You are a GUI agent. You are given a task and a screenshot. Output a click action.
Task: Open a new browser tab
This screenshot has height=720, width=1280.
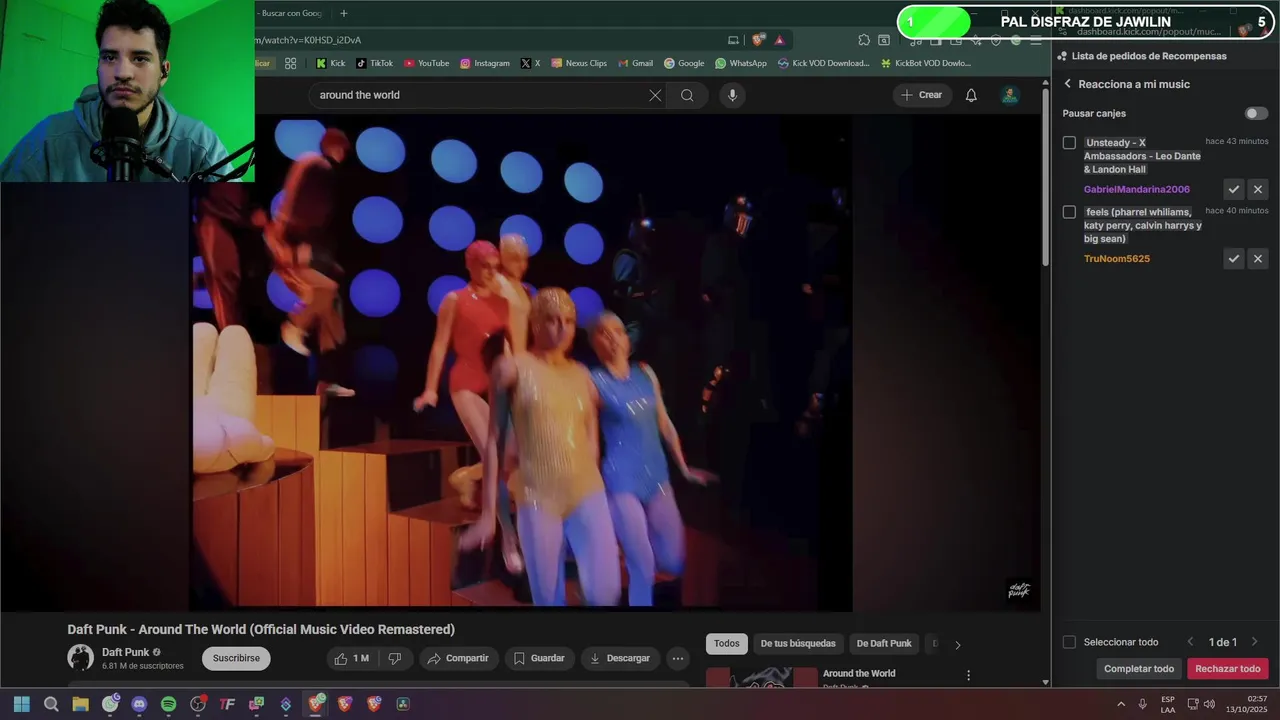click(x=344, y=13)
